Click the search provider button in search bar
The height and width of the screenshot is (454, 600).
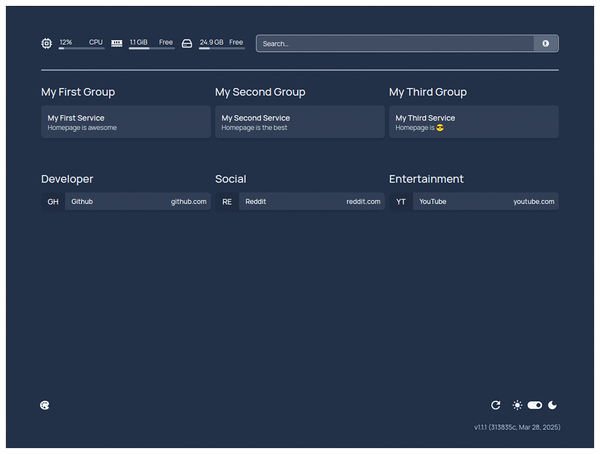546,43
